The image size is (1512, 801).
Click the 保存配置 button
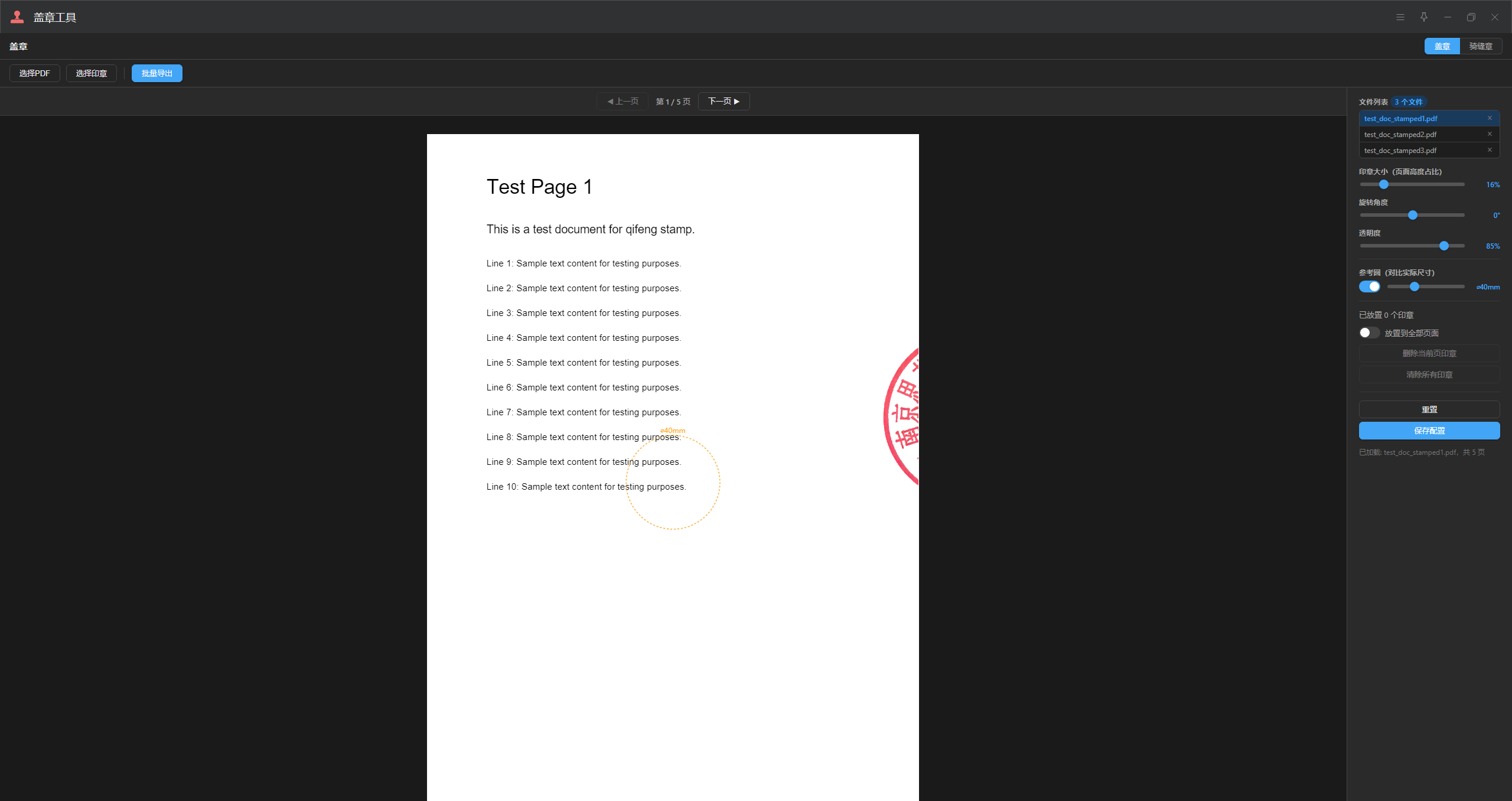point(1429,431)
